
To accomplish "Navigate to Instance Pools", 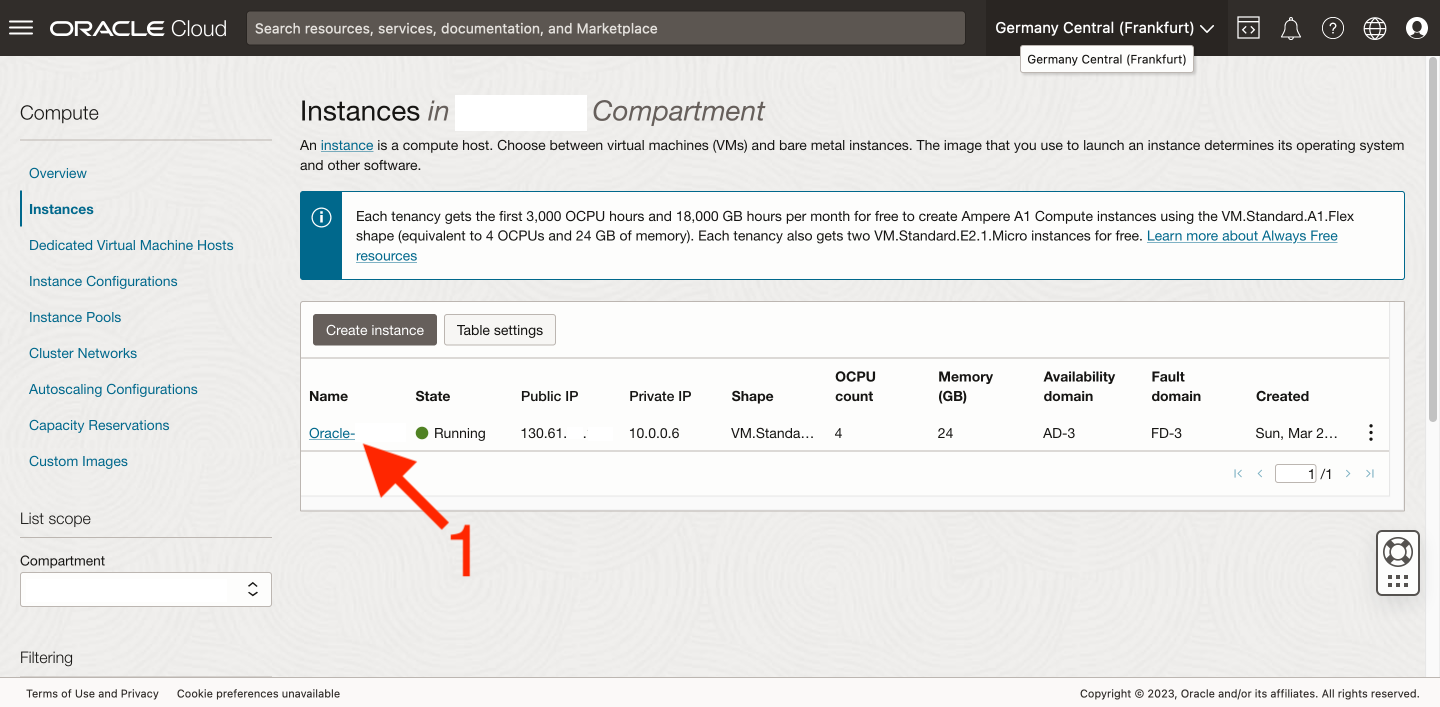I will (x=75, y=317).
